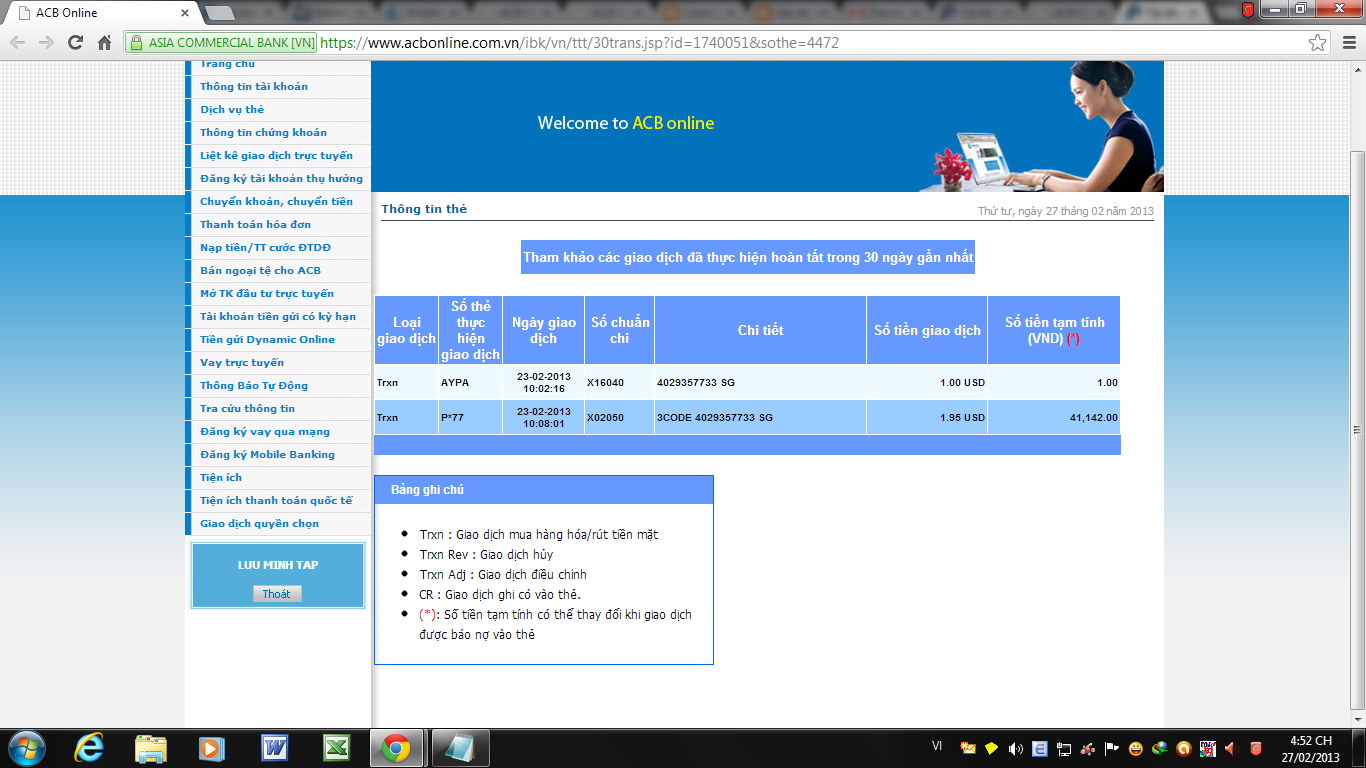The width and height of the screenshot is (1366, 768).
Task: Open the blue E tray icon
Action: coord(1040,748)
